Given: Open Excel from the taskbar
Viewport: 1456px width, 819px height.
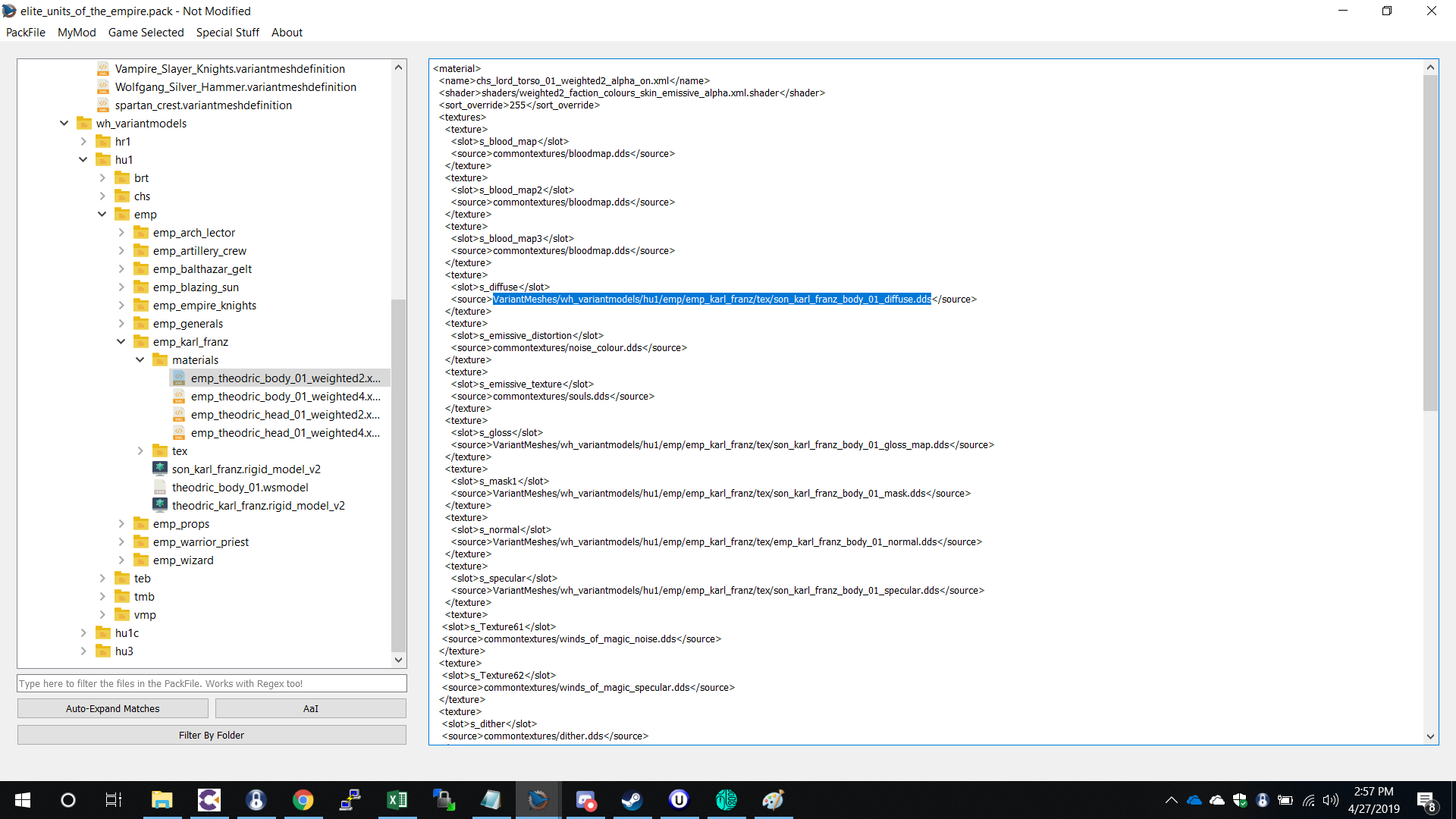Looking at the screenshot, I should point(397,800).
